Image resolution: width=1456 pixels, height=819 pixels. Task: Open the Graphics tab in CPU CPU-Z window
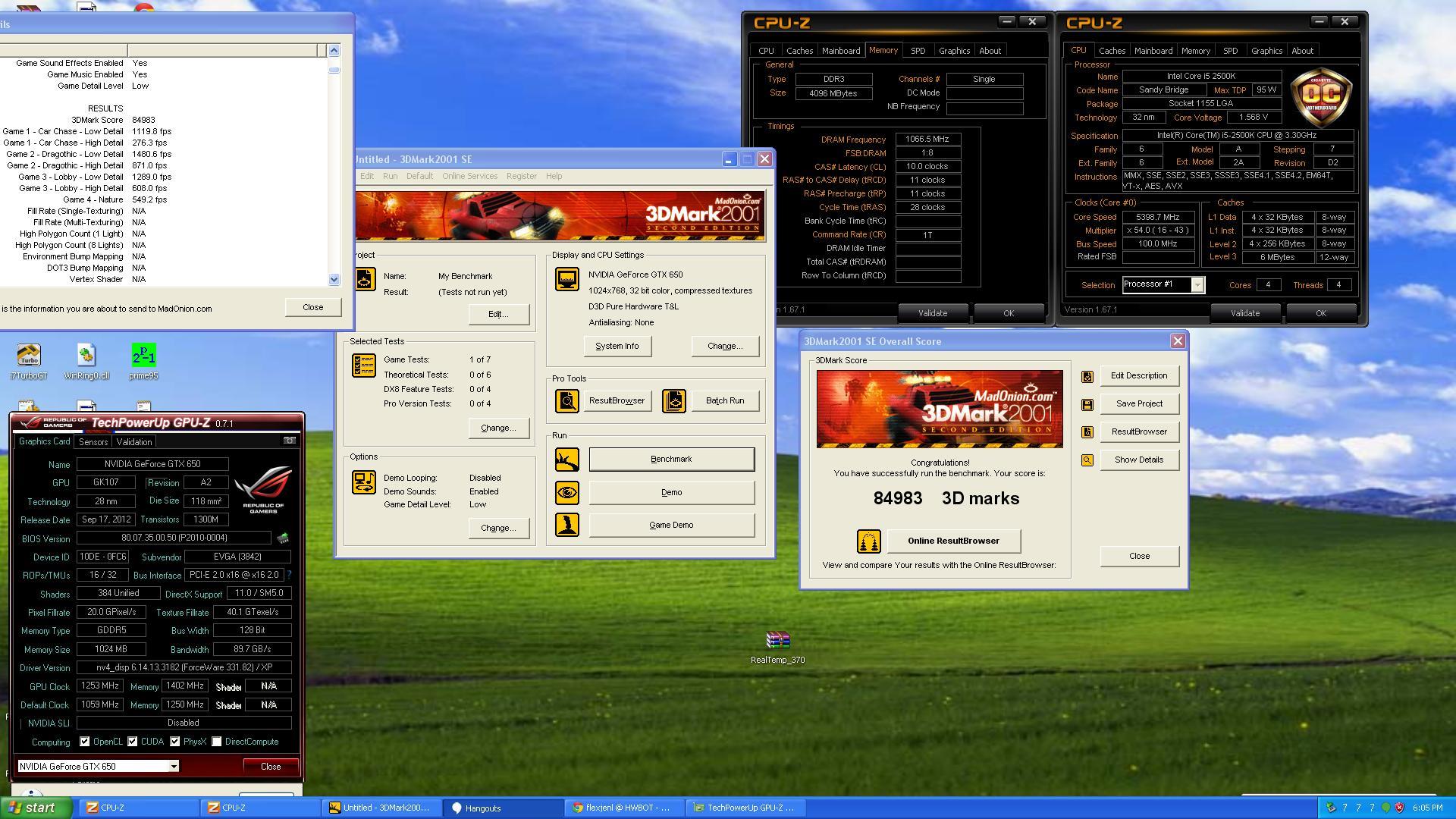point(1266,51)
